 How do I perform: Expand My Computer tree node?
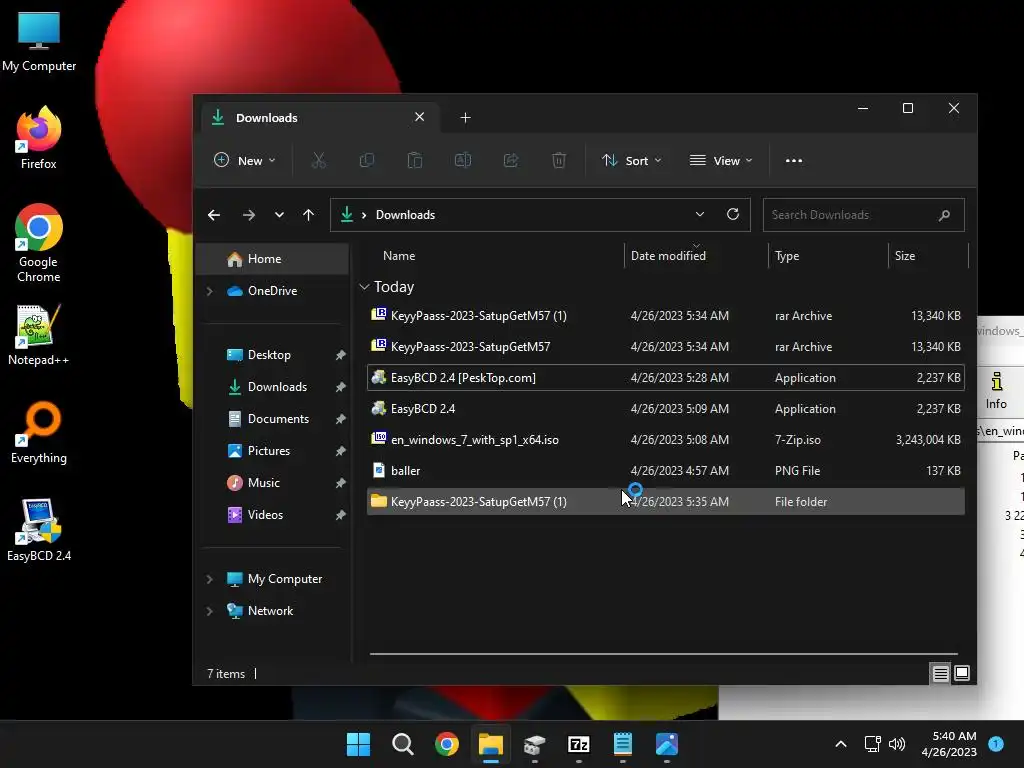tap(210, 579)
